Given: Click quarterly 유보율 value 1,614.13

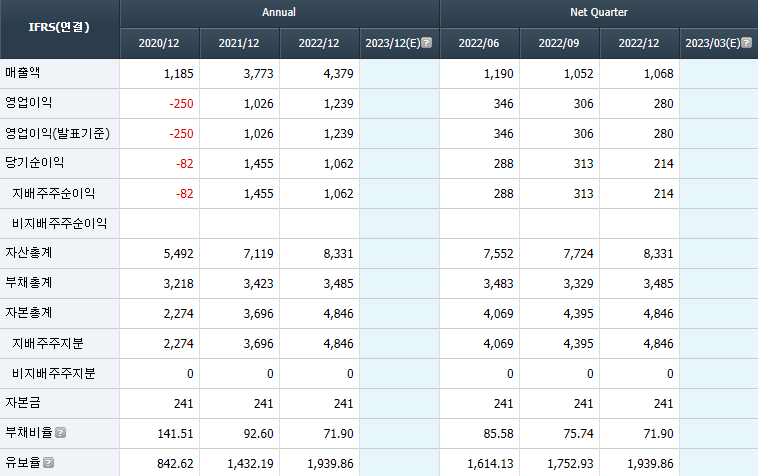Looking at the screenshot, I should [x=490, y=463].
